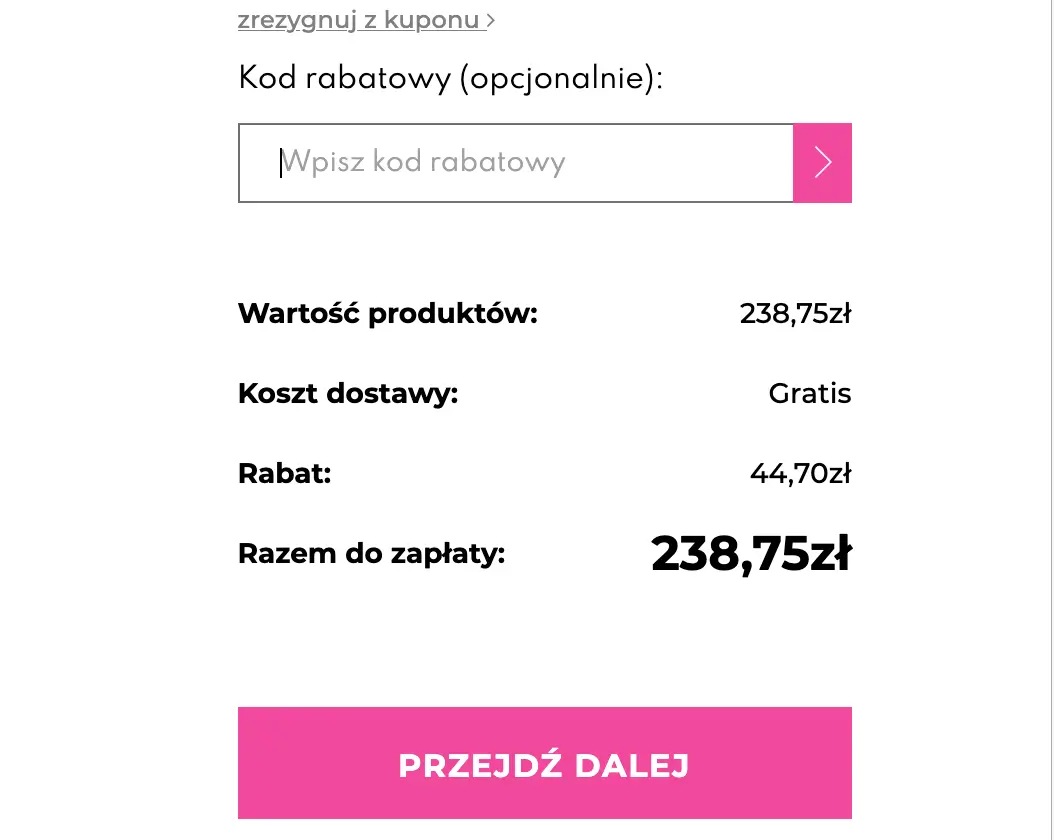The height and width of the screenshot is (840, 1054).
Task: Click the 'Rabat:' label
Action: [x=284, y=473]
